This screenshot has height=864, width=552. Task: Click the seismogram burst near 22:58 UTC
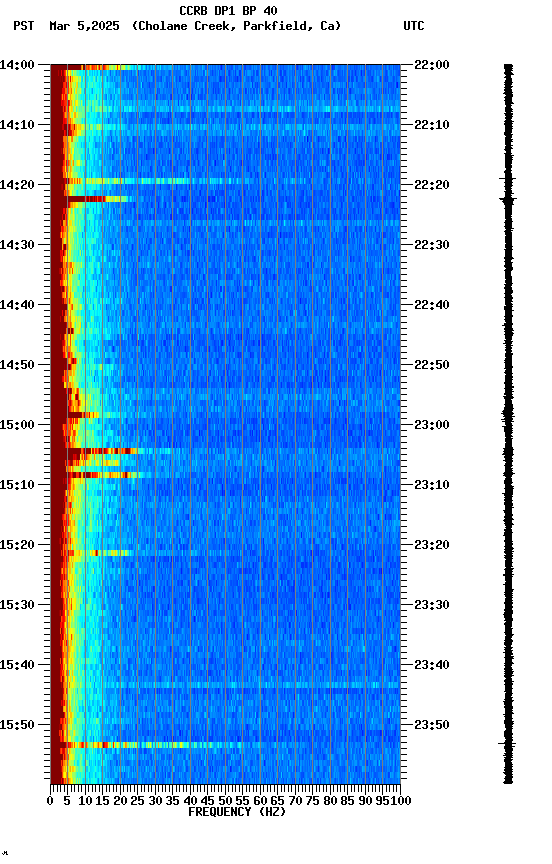tap(508, 414)
